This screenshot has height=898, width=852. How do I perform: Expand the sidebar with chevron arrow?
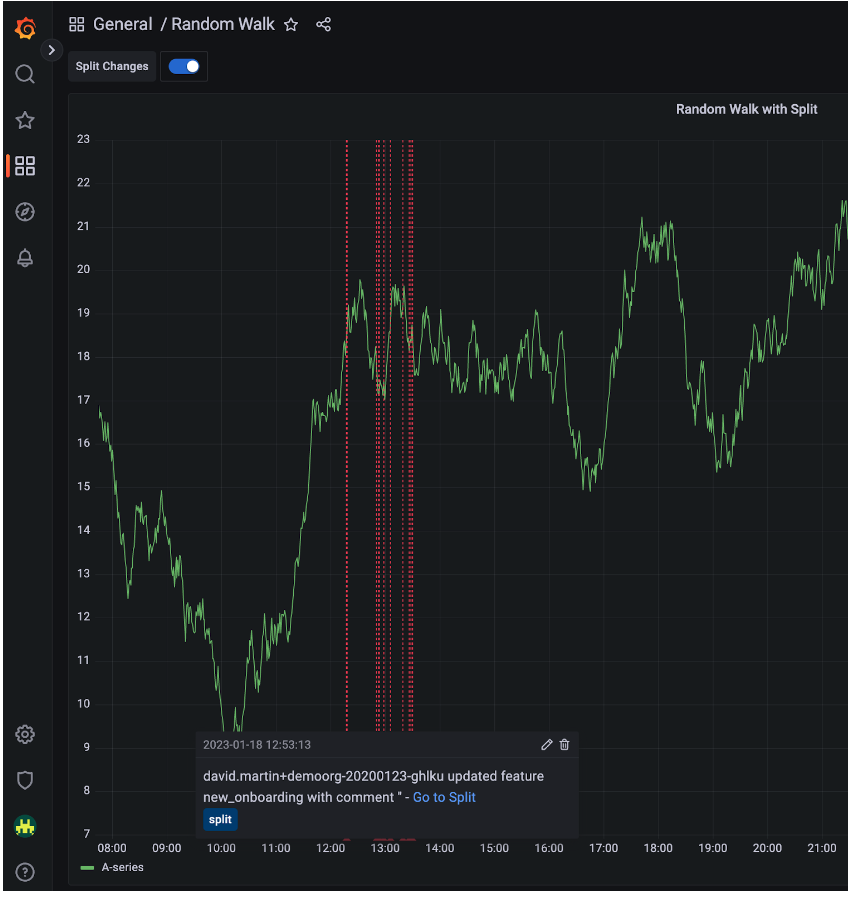click(x=52, y=50)
